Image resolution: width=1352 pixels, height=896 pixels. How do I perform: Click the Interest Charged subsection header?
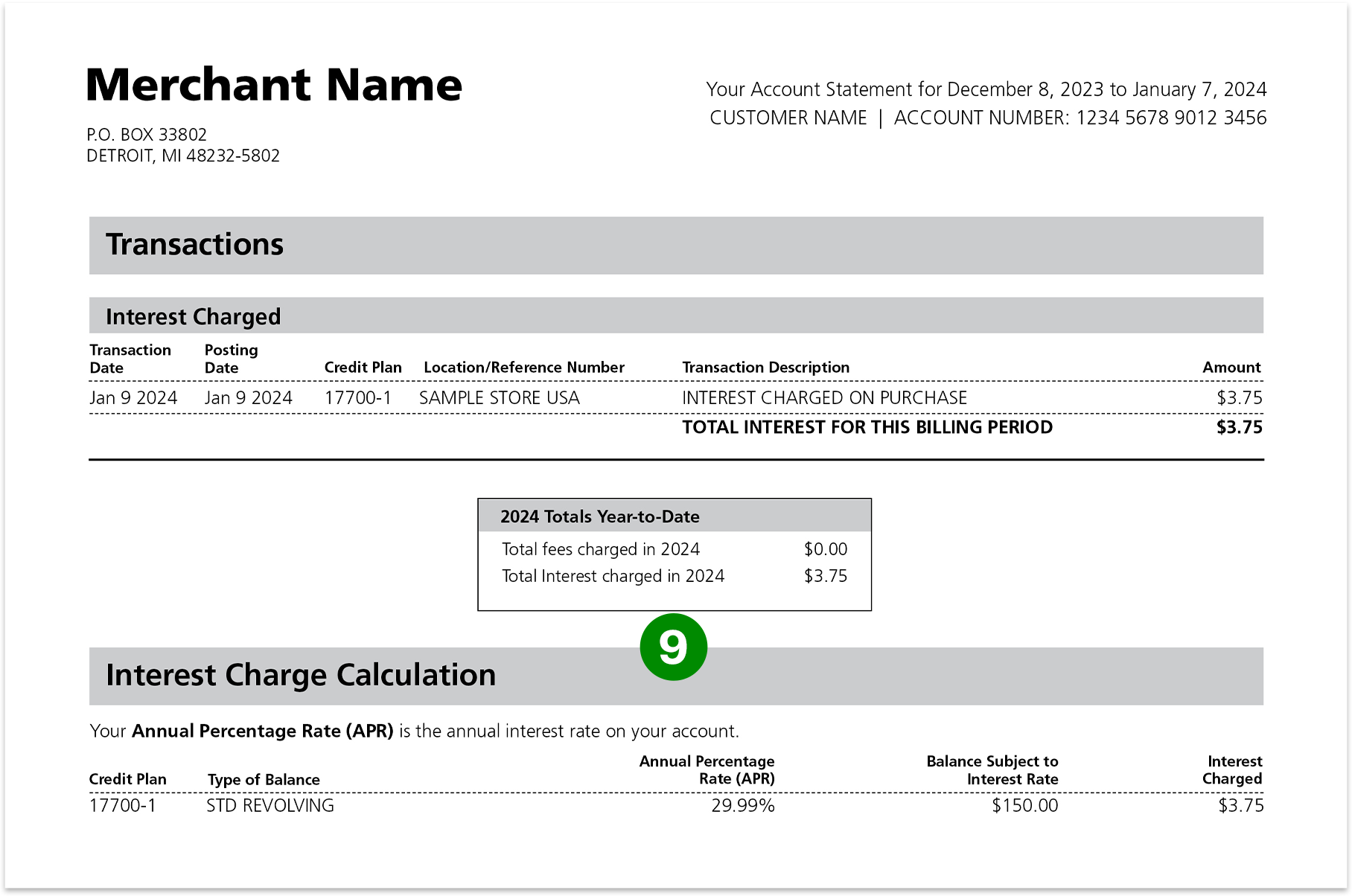pos(676,316)
